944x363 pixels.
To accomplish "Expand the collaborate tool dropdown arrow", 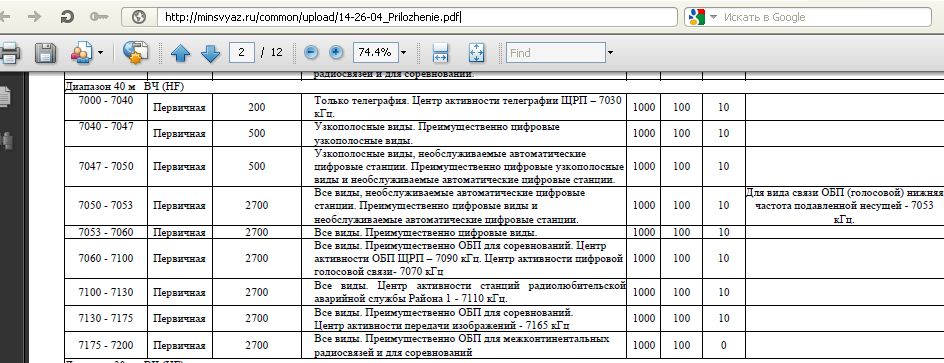I will click(101, 53).
